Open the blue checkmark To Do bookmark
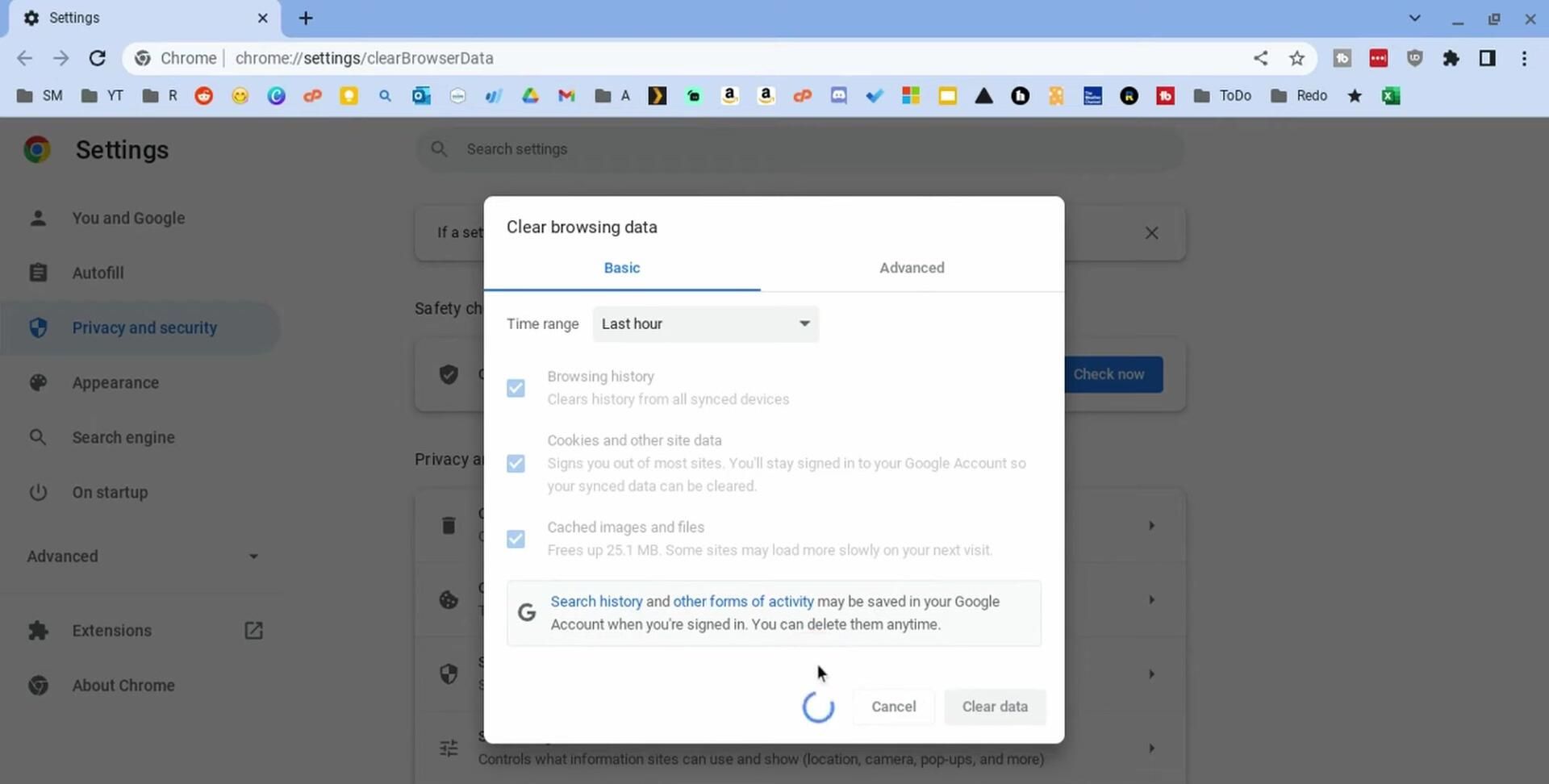The height and width of the screenshot is (784, 1549). 875,96
